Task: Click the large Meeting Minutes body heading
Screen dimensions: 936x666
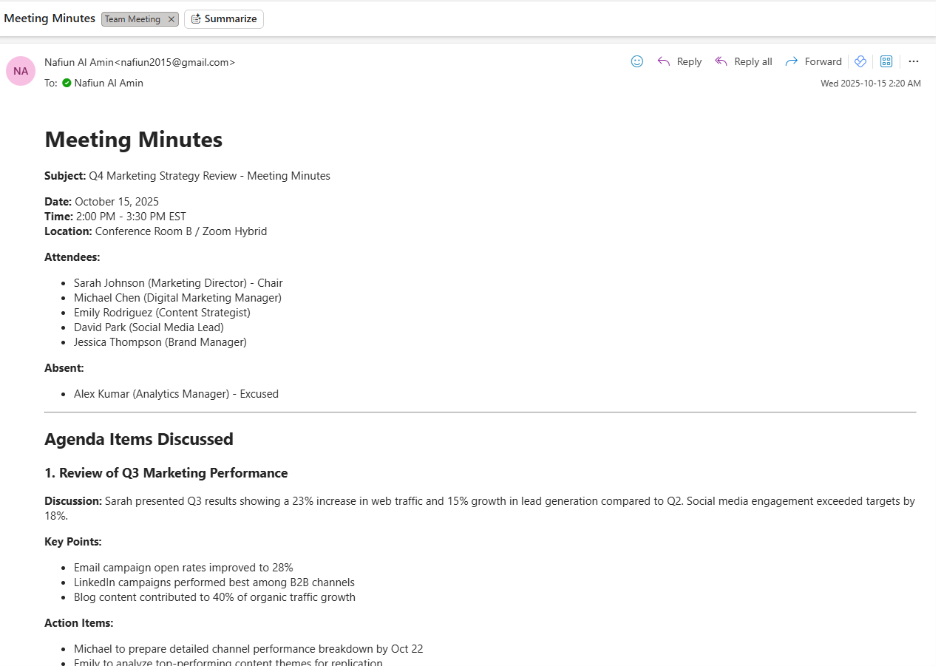Action: pos(133,139)
